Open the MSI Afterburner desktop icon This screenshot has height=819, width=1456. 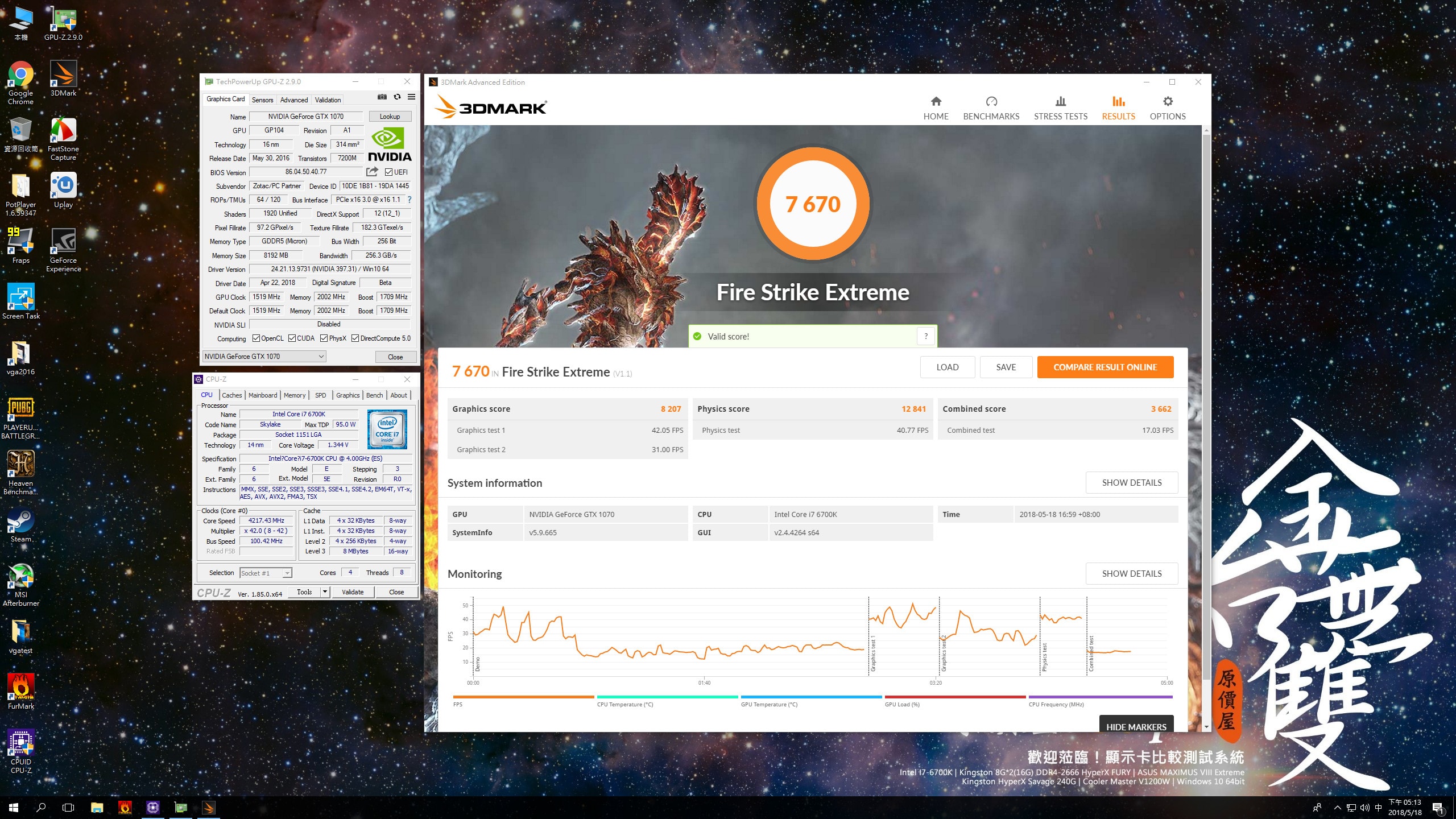[x=20, y=585]
